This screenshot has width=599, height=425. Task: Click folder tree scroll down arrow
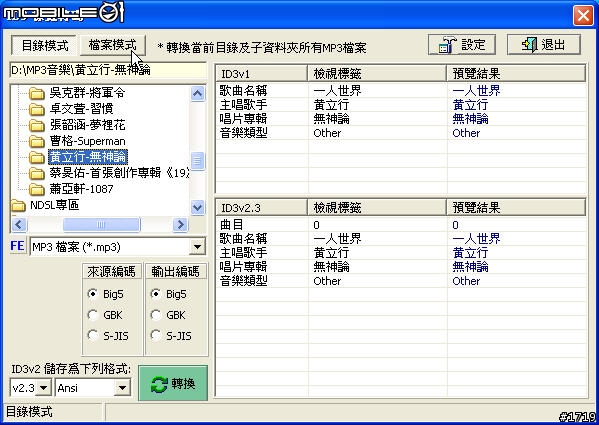click(x=198, y=207)
